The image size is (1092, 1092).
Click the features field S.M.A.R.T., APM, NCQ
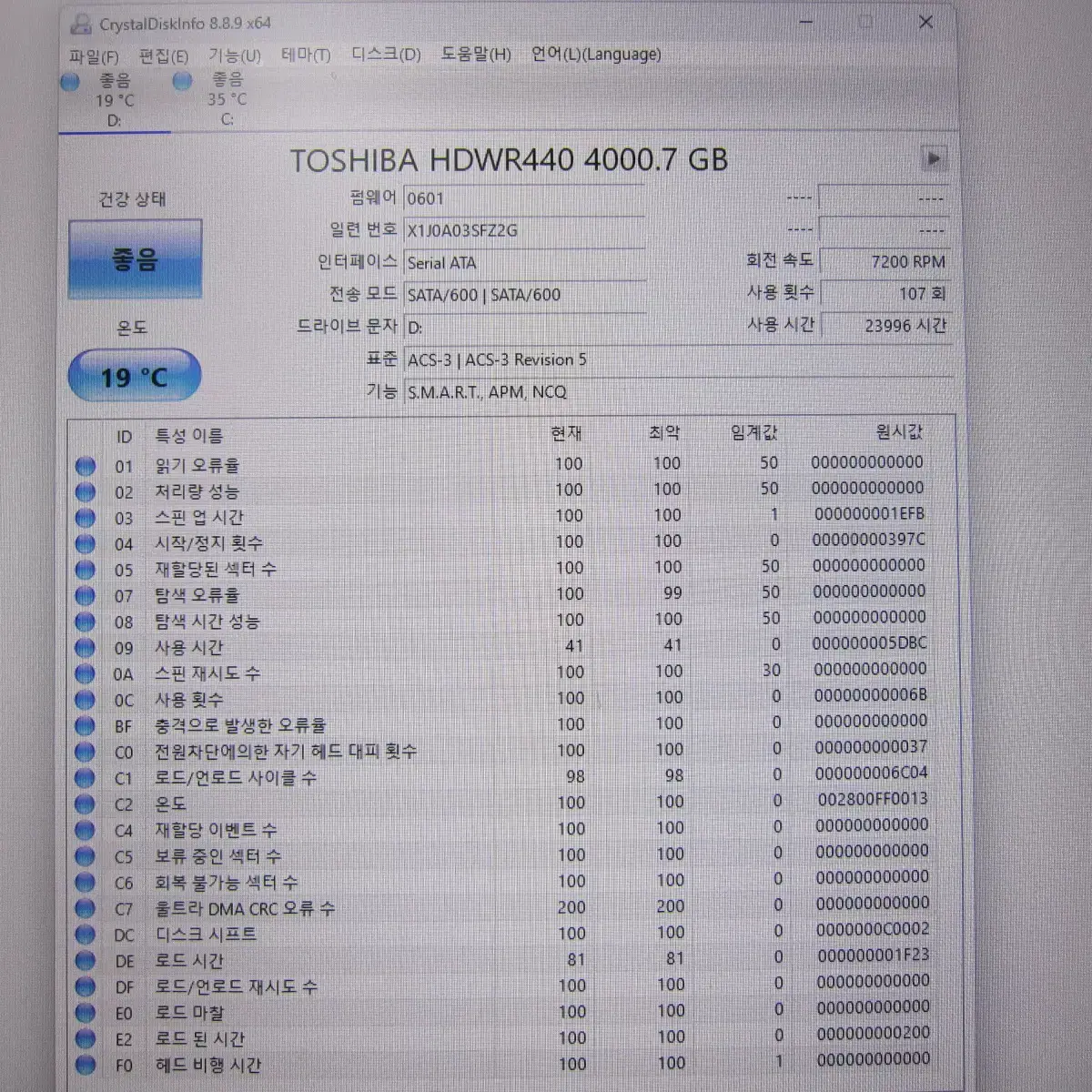coord(678,392)
